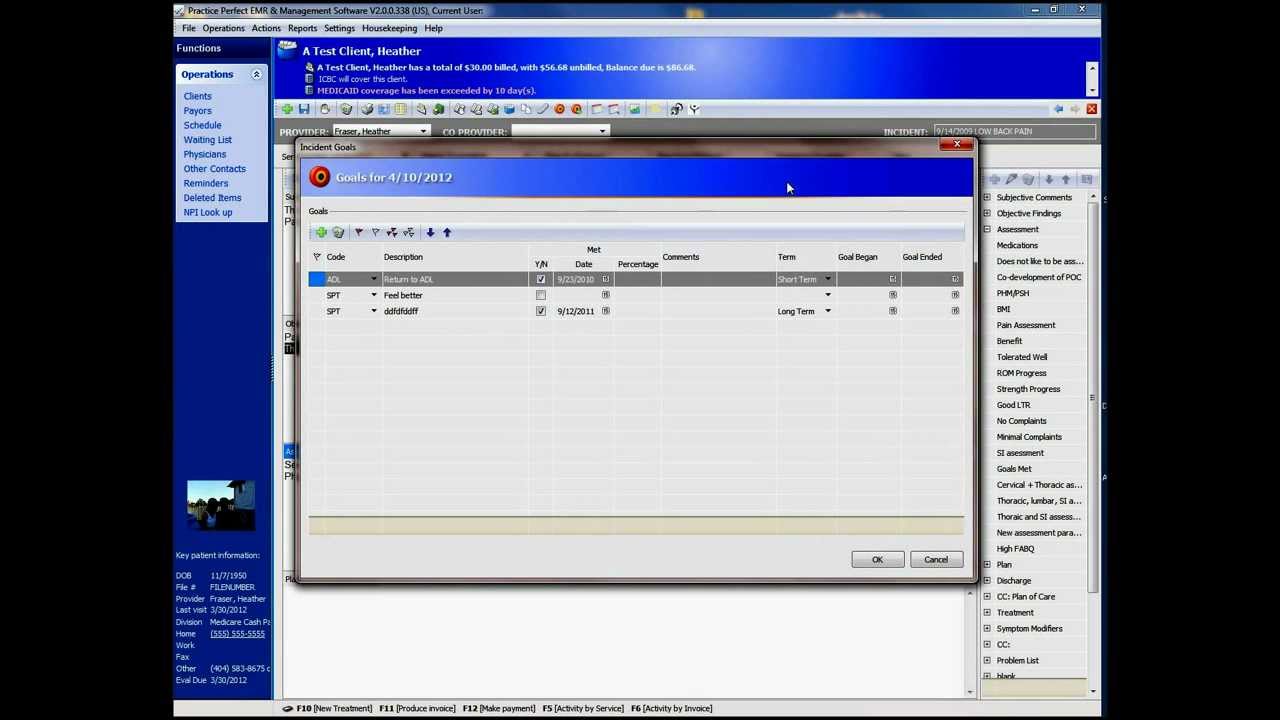Close the client record with red X icon
Viewport: 1280px width, 720px height.
pos(1091,109)
